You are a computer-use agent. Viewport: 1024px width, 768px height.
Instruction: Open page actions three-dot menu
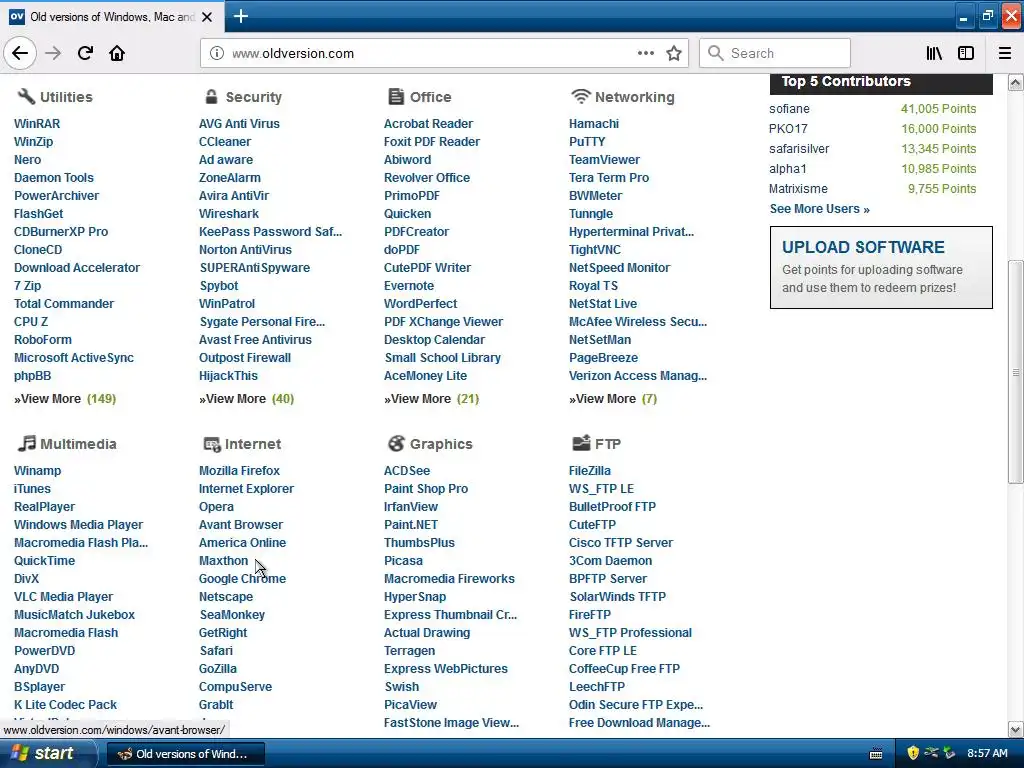[645, 53]
